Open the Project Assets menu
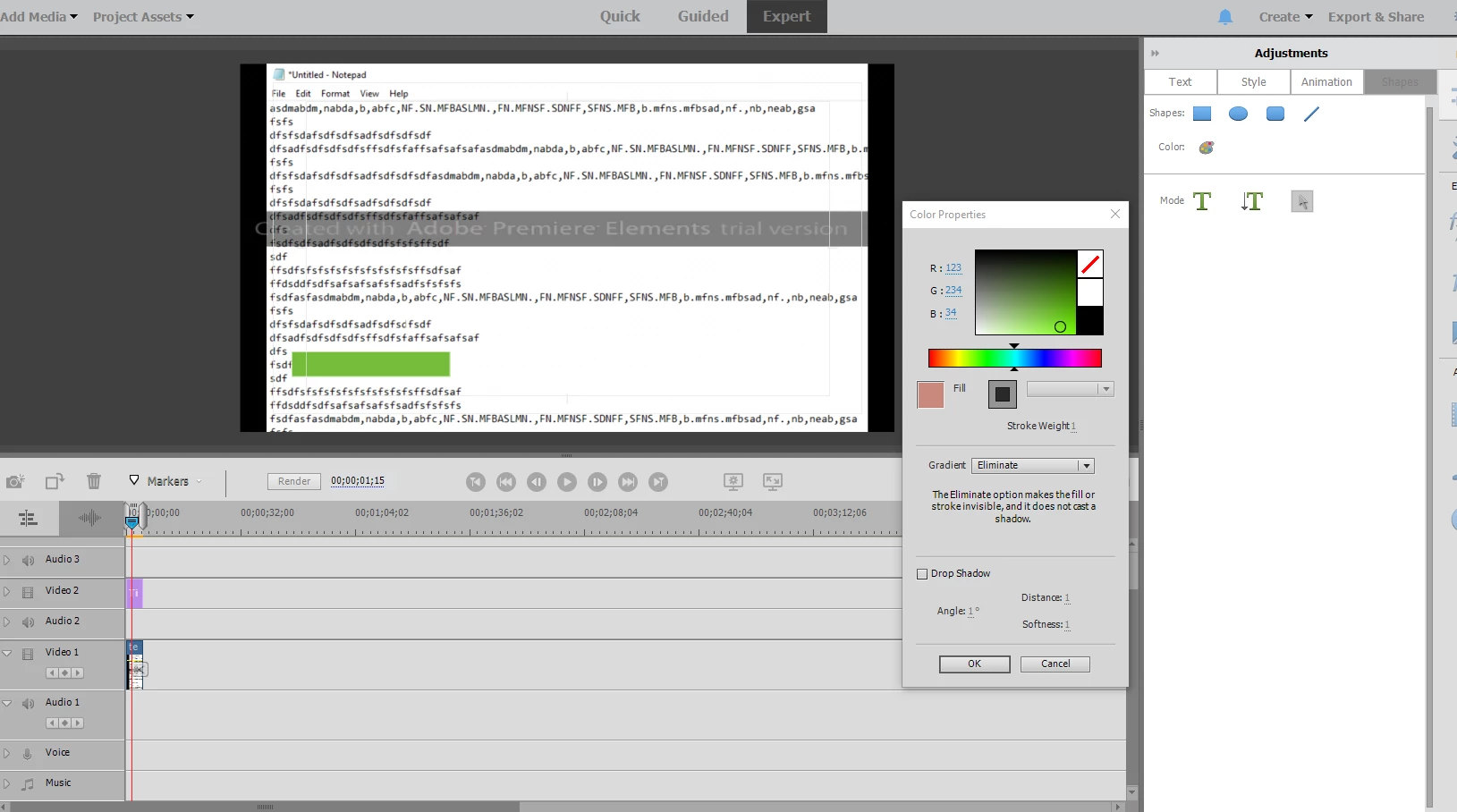 143,17
